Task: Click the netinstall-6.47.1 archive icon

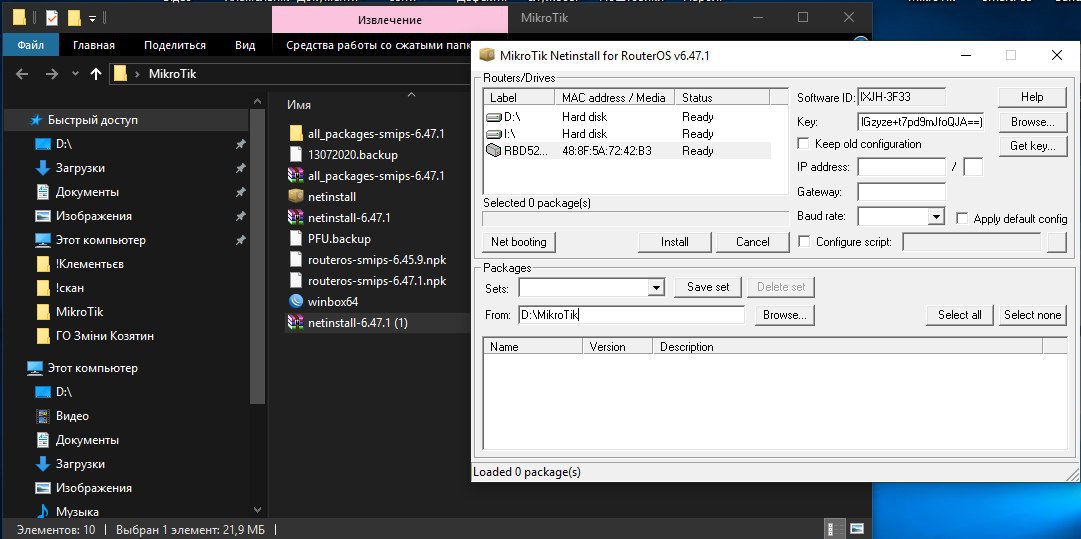Action: [296, 217]
